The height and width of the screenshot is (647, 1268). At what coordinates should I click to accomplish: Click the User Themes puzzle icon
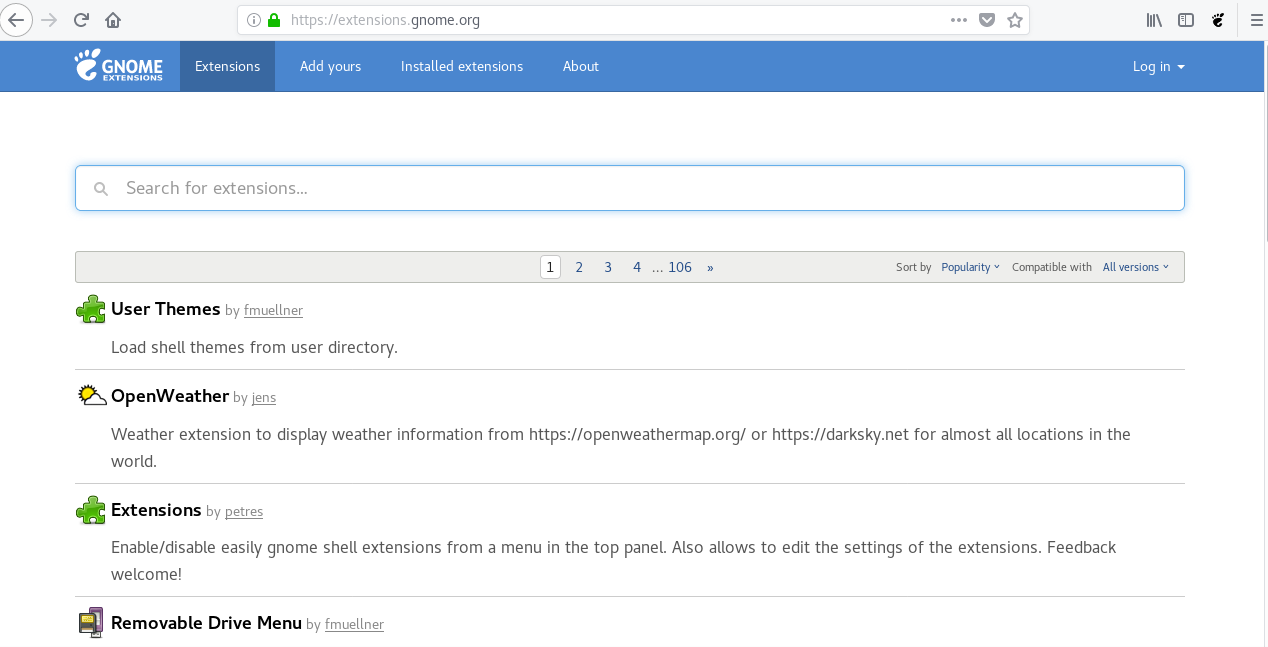click(x=91, y=310)
